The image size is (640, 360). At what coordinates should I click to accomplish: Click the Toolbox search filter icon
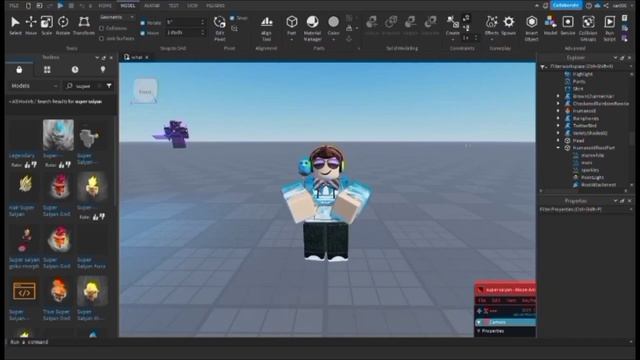click(109, 86)
